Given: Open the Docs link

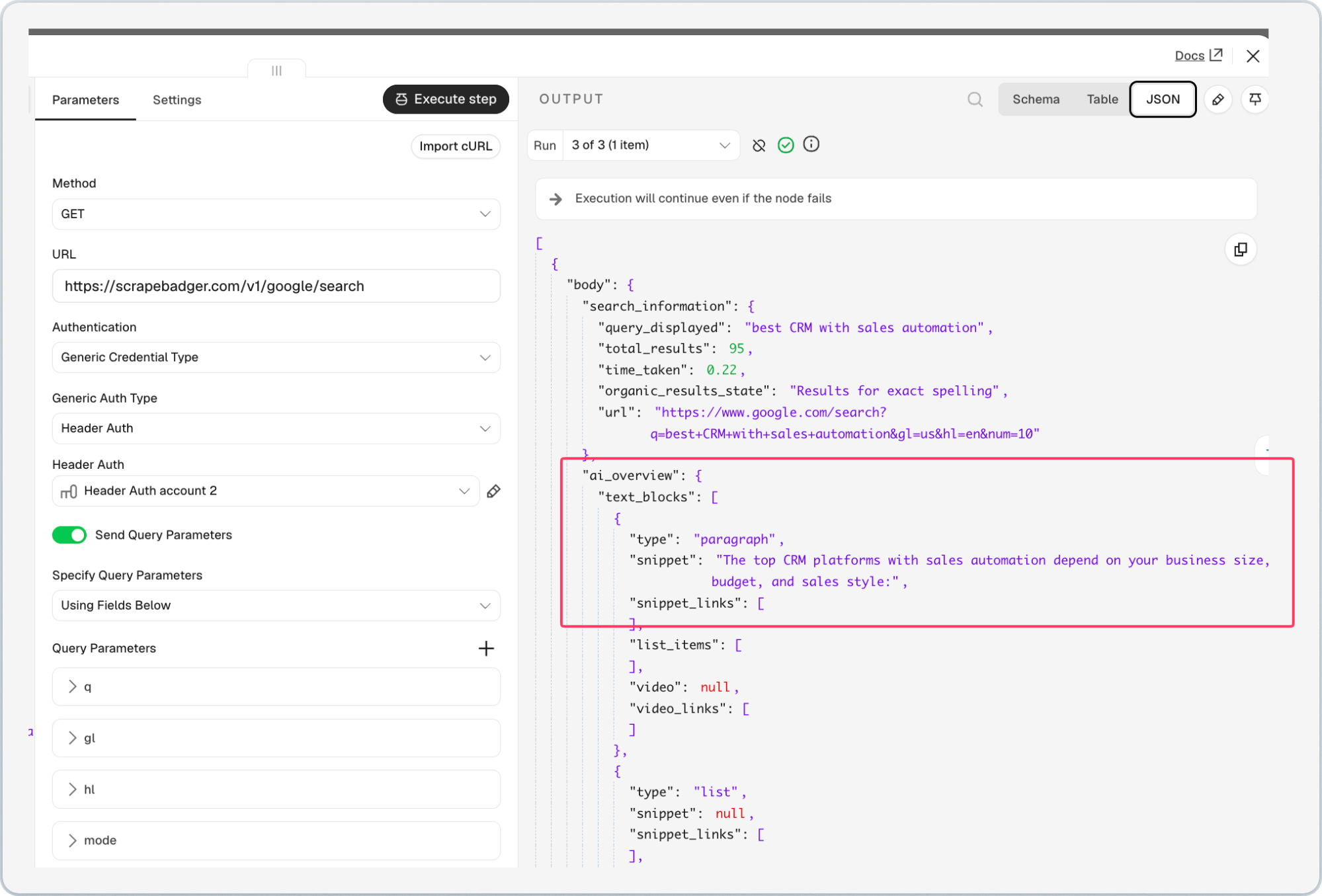Looking at the screenshot, I should (1198, 56).
